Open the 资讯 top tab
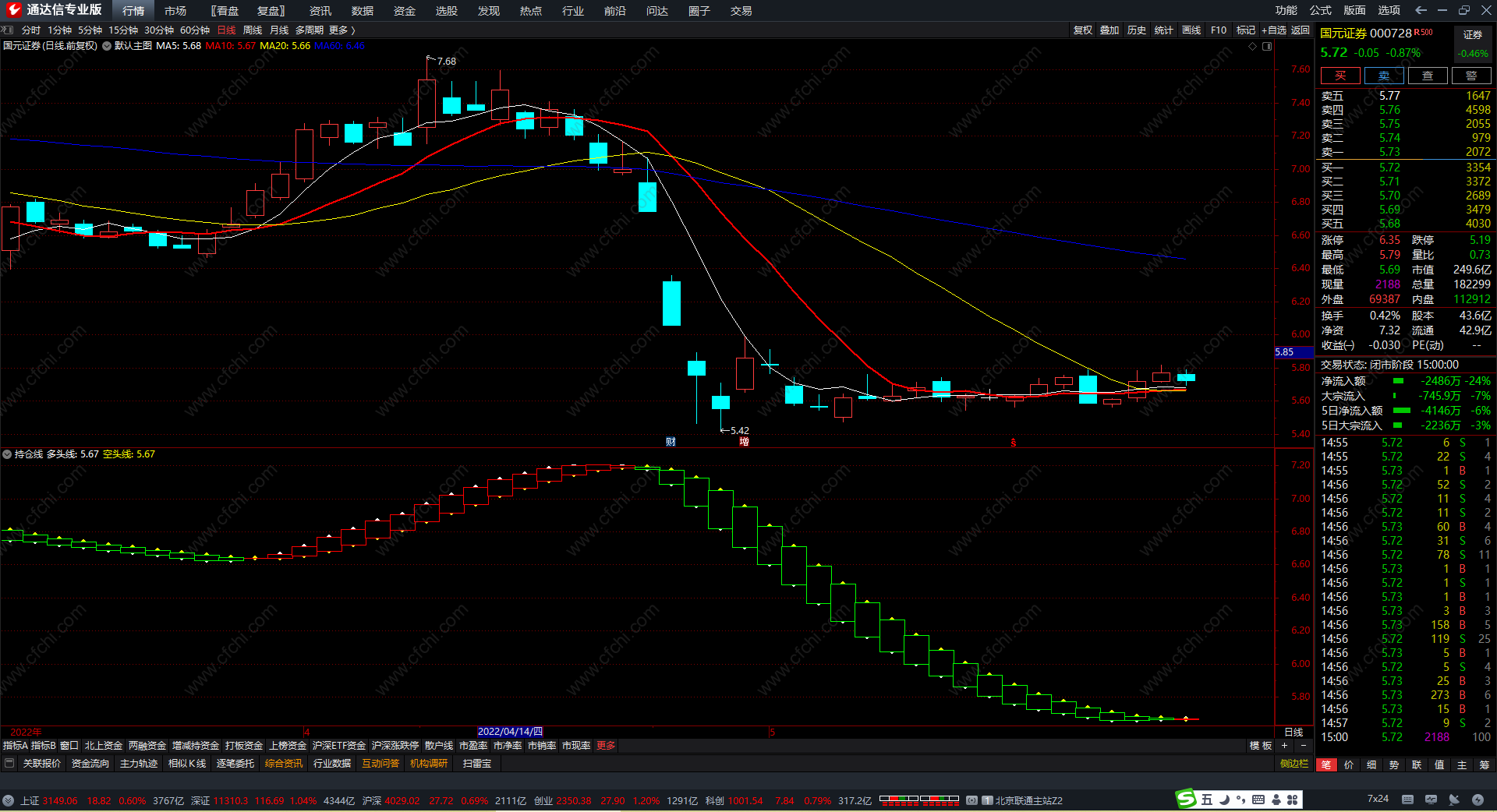This screenshot has height=812, width=1497. 320,10
